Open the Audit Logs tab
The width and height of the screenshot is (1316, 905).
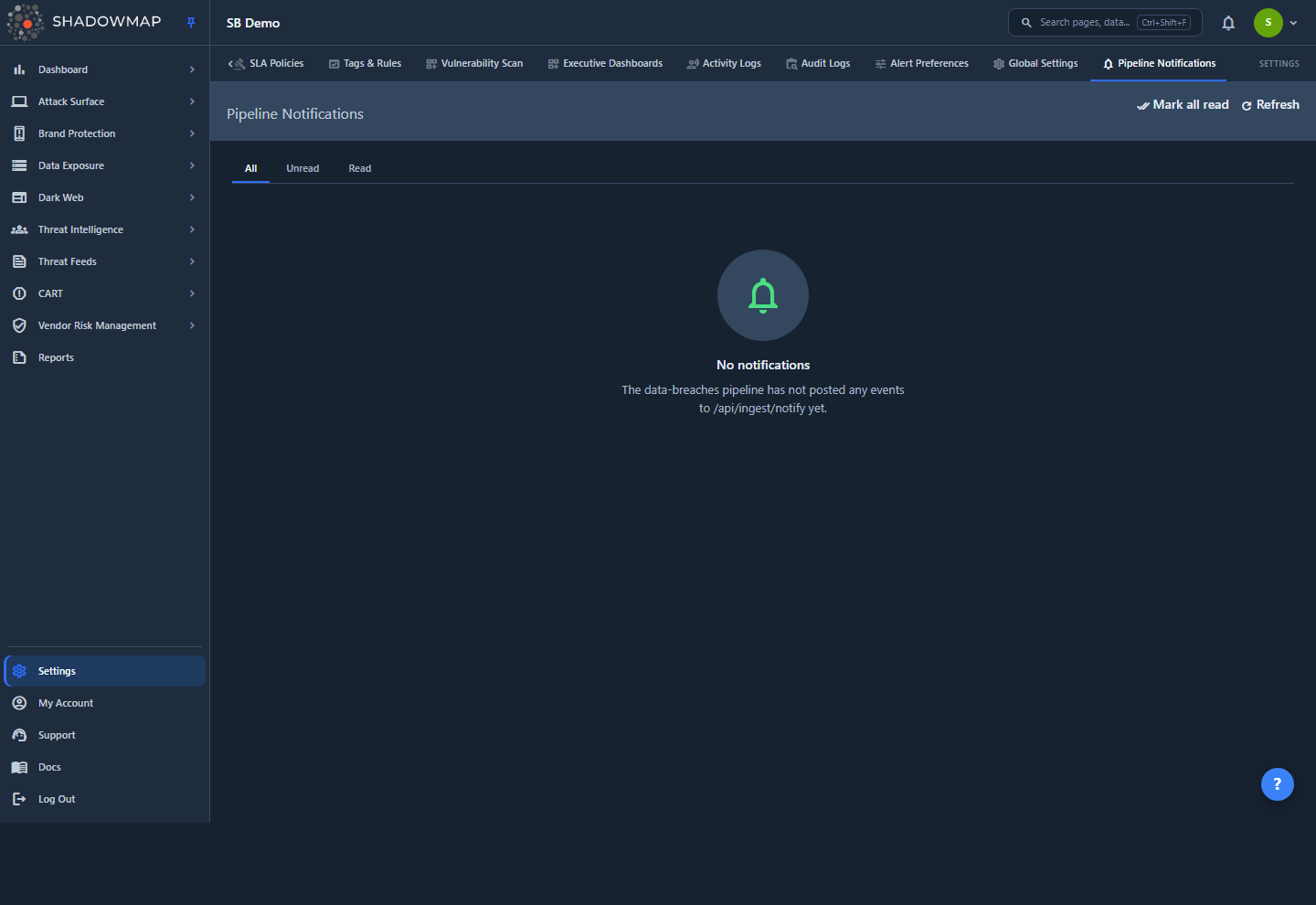[818, 64]
